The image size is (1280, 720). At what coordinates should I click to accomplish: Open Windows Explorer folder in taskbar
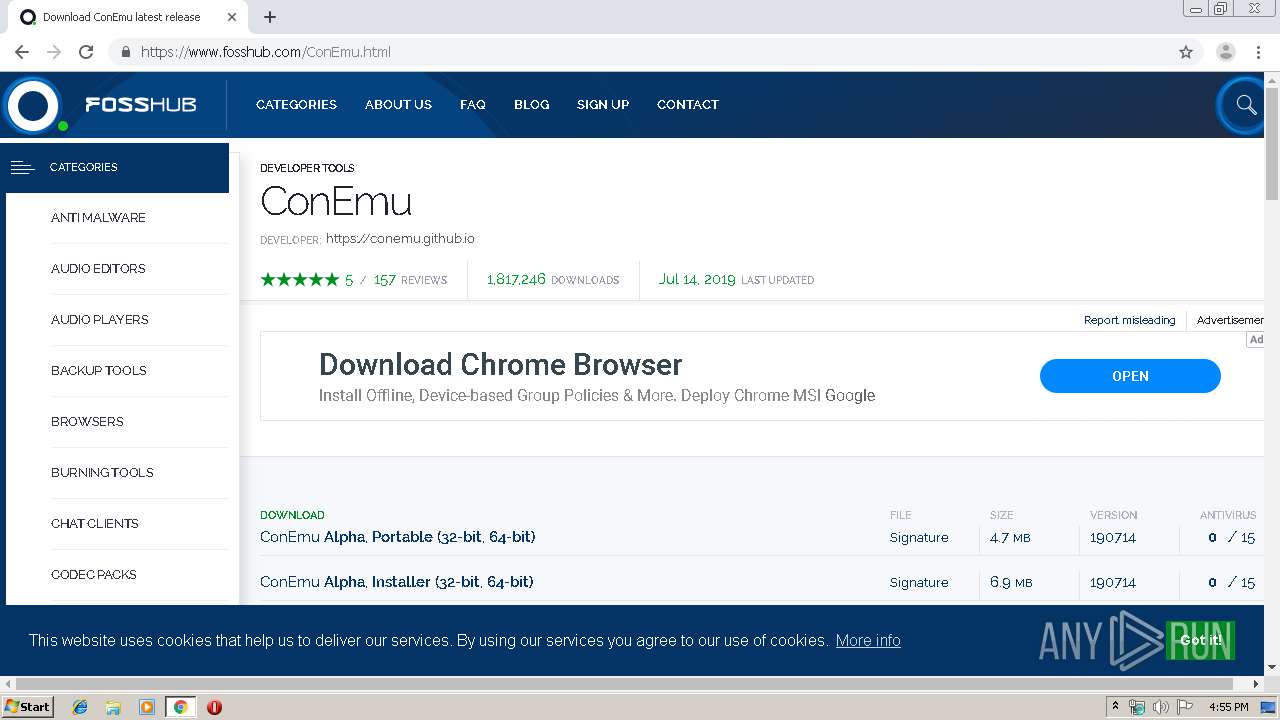(x=113, y=707)
